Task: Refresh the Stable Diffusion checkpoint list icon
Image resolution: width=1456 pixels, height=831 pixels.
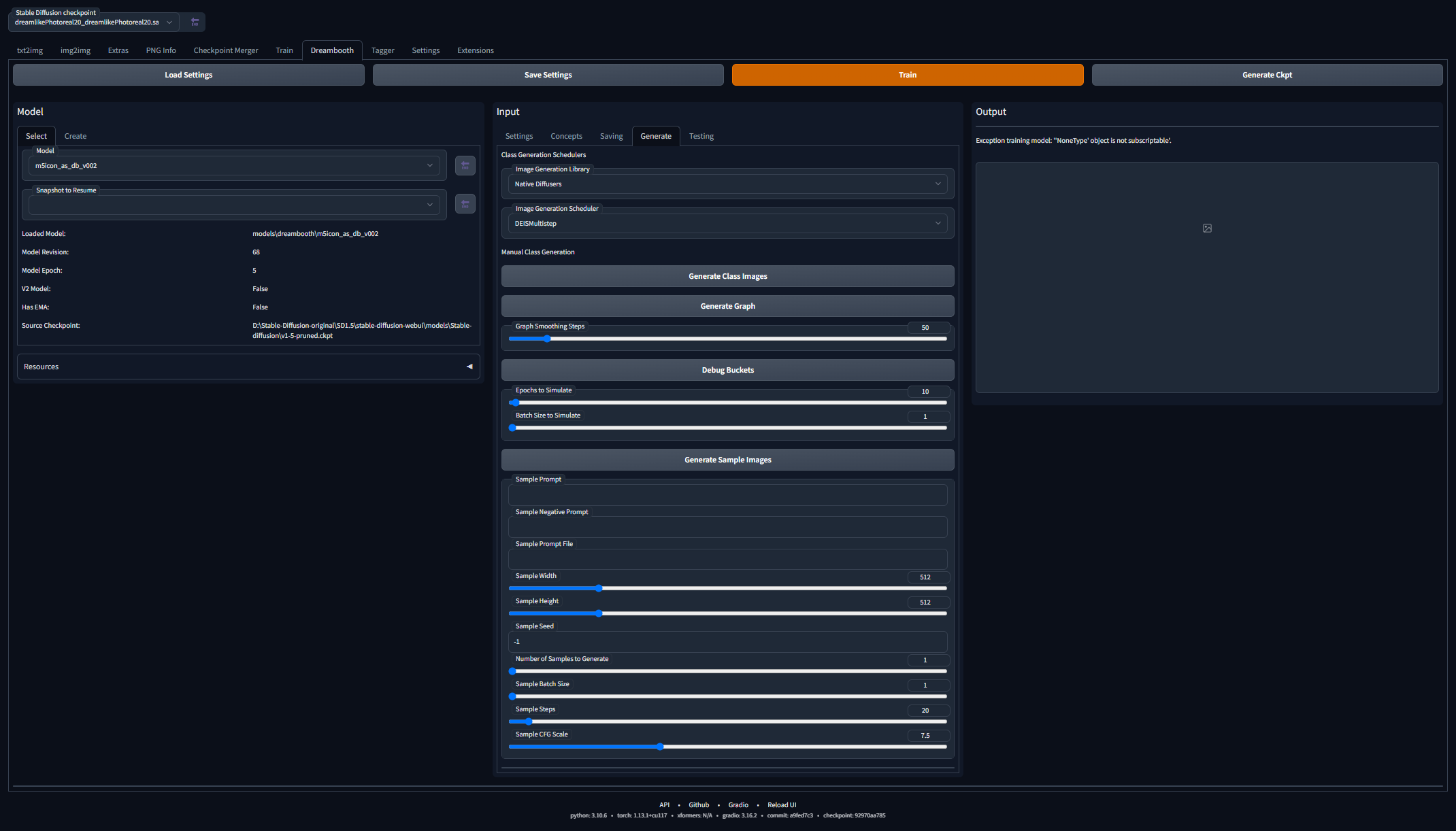Action: click(x=195, y=22)
